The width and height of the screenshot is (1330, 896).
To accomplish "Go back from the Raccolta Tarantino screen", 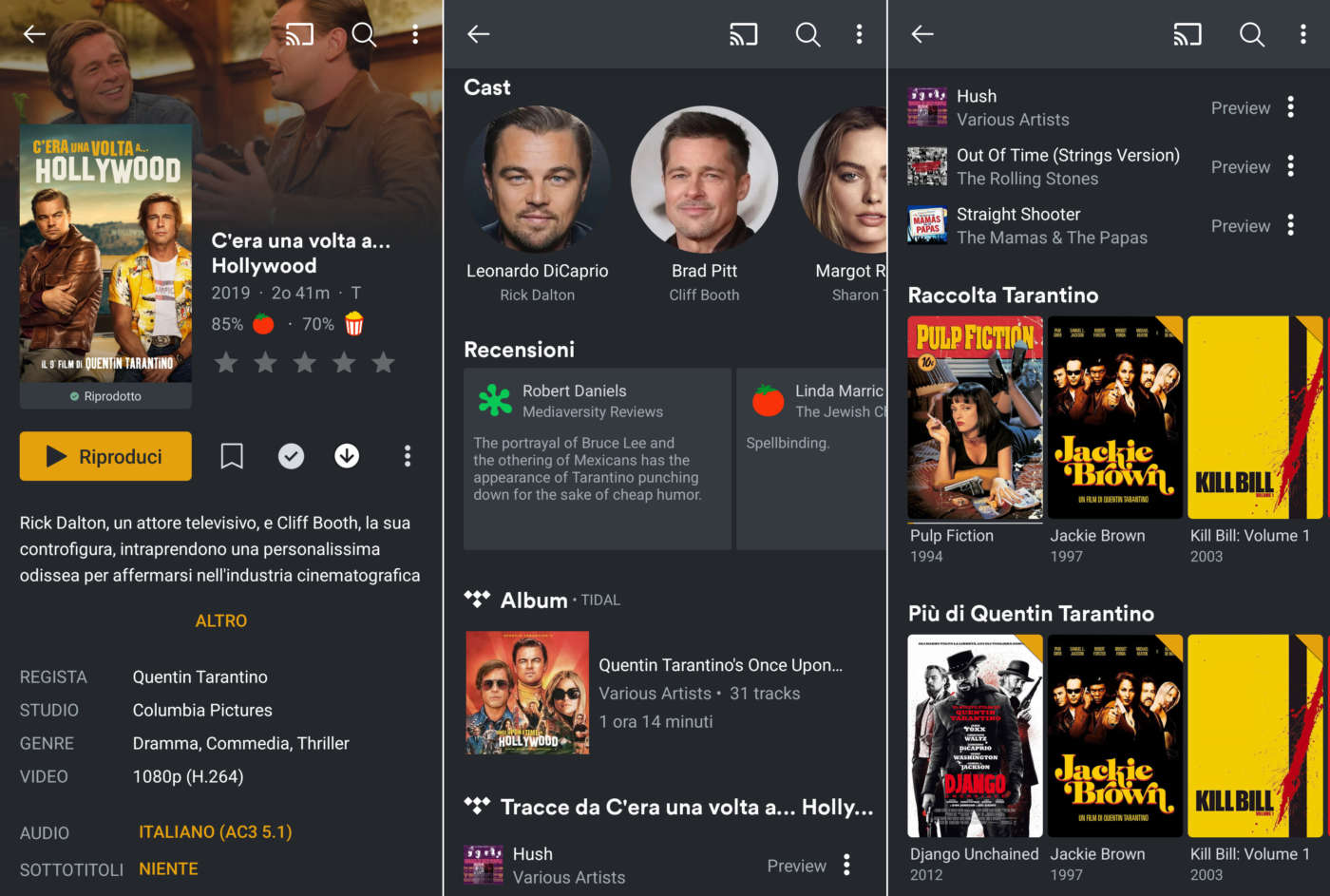I will [922, 34].
